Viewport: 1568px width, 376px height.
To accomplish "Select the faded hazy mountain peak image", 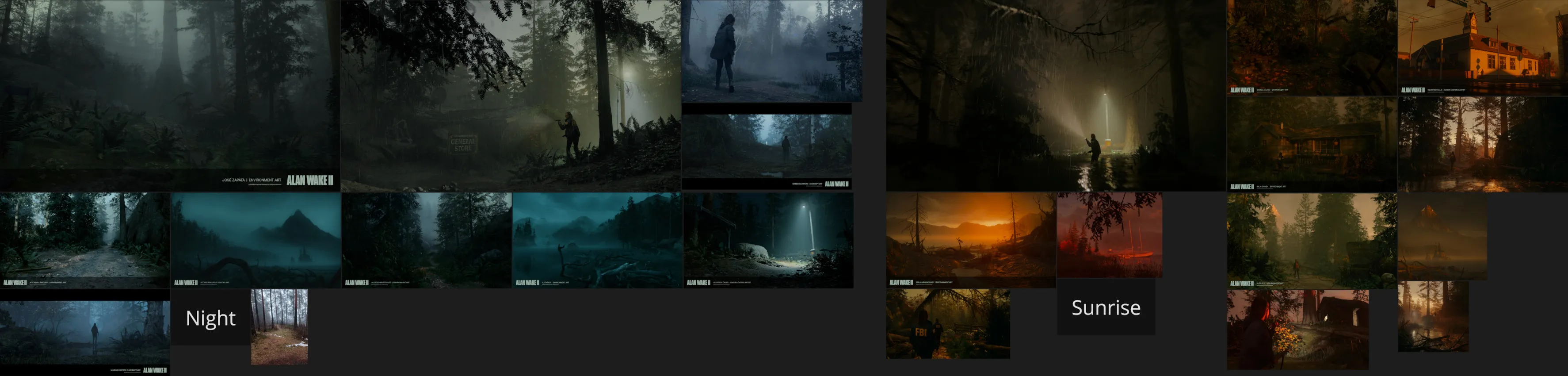I will tap(1442, 237).
